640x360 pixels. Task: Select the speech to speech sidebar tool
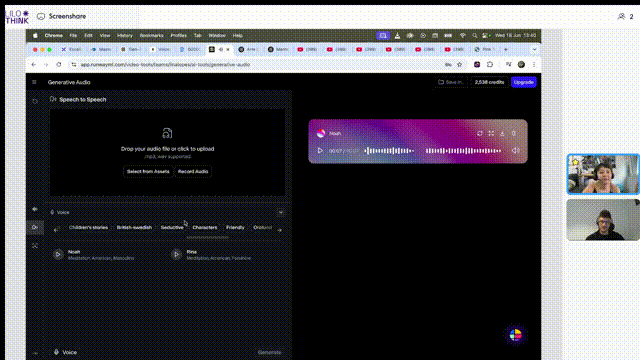pyautogui.click(x=35, y=227)
